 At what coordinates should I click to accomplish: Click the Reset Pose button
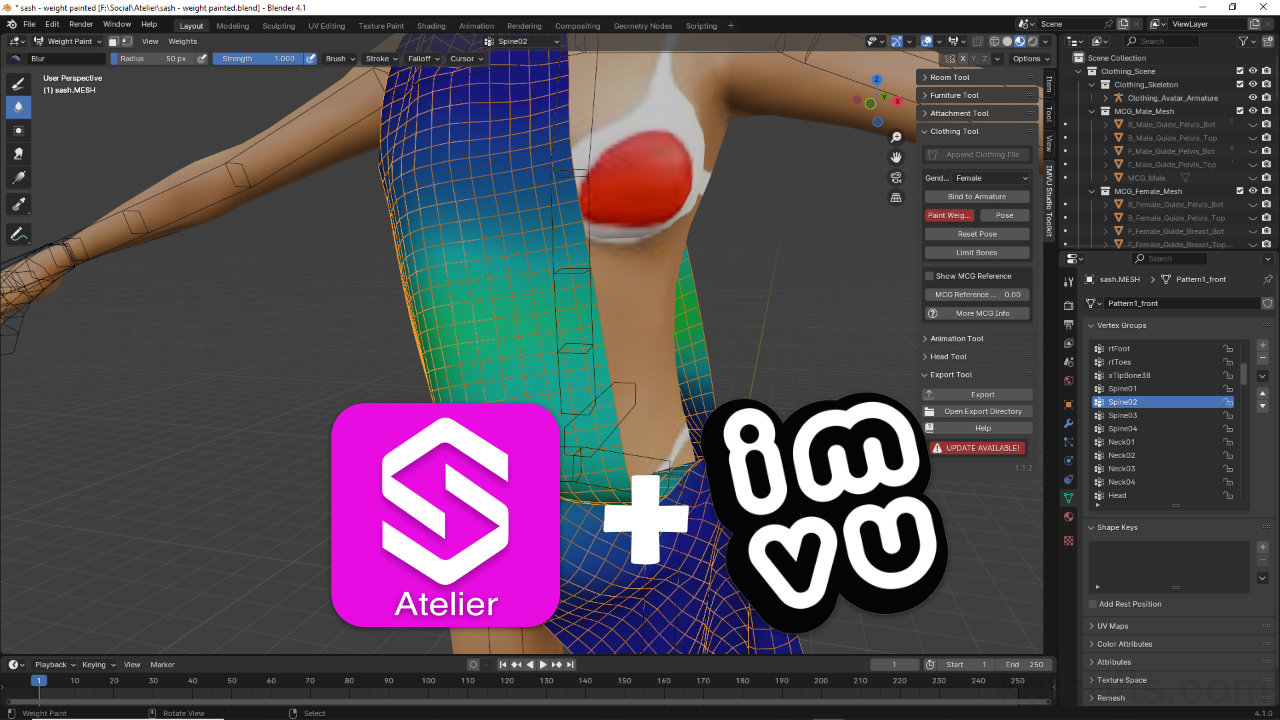coord(977,234)
